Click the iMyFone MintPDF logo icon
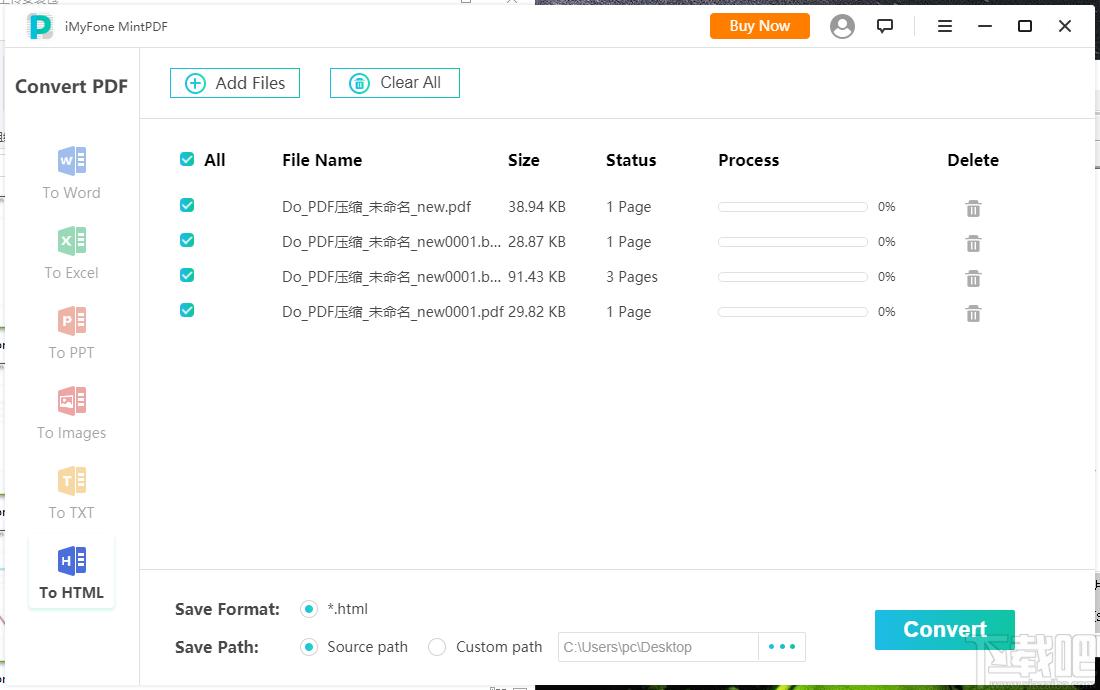The width and height of the screenshot is (1100, 690). (40, 27)
